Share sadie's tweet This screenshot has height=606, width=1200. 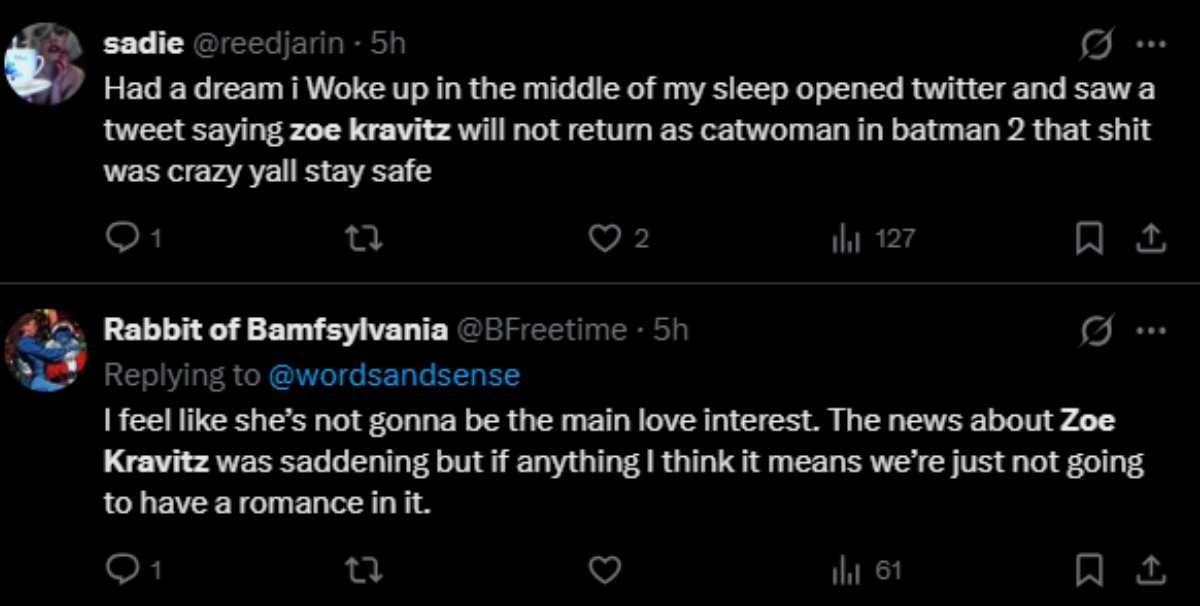pos(1150,238)
